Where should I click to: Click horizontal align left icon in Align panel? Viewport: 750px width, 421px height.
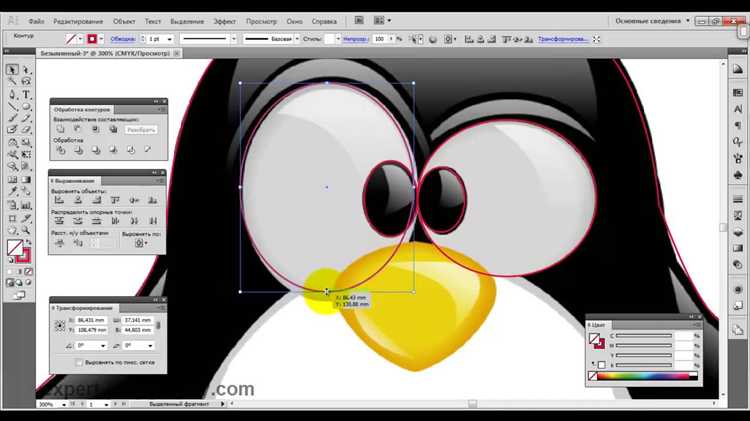tap(59, 200)
